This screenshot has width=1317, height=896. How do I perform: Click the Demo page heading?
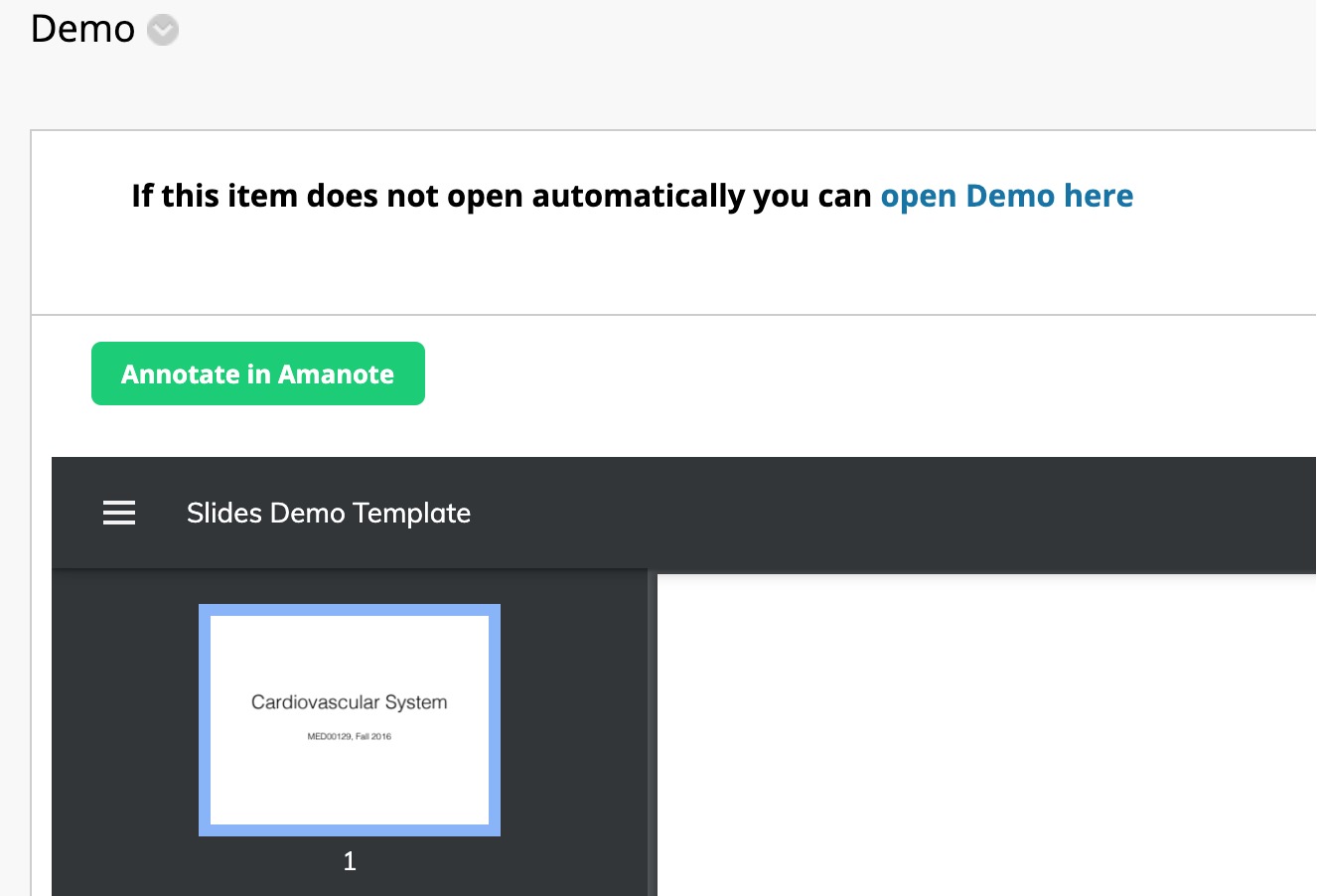tap(82, 29)
